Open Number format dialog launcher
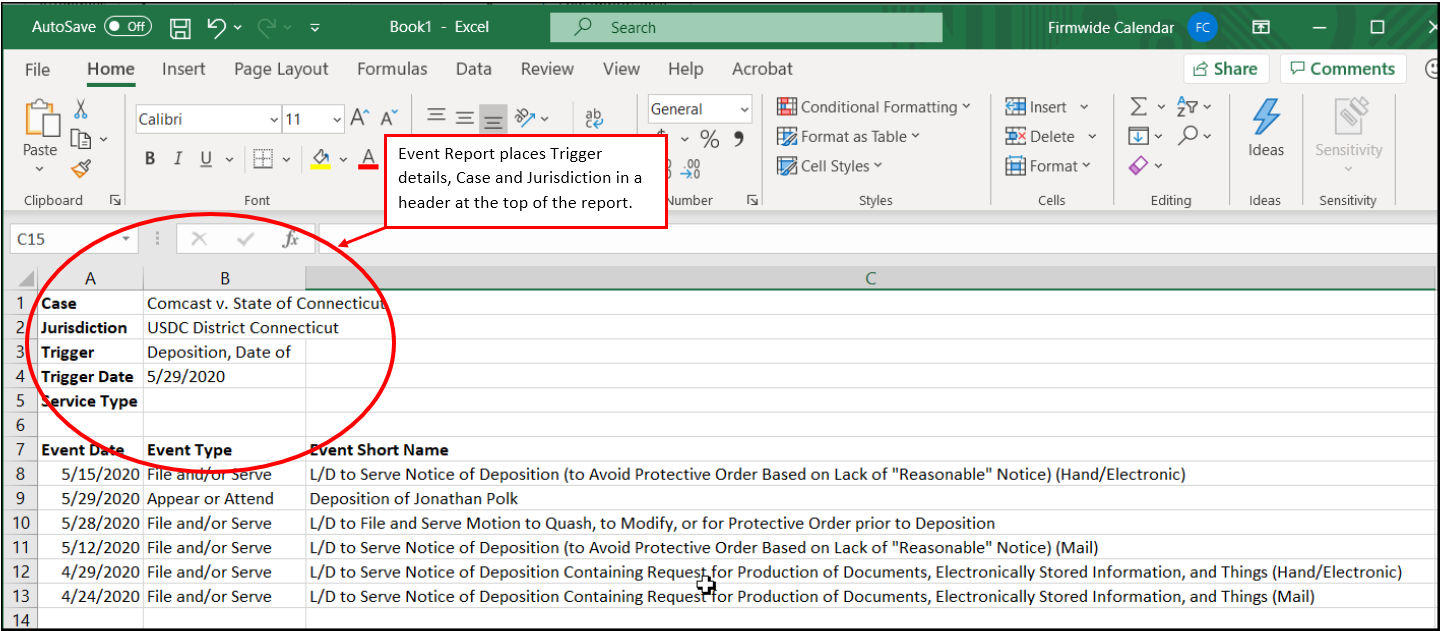Screen dimensions: 1441x631 click(x=752, y=201)
